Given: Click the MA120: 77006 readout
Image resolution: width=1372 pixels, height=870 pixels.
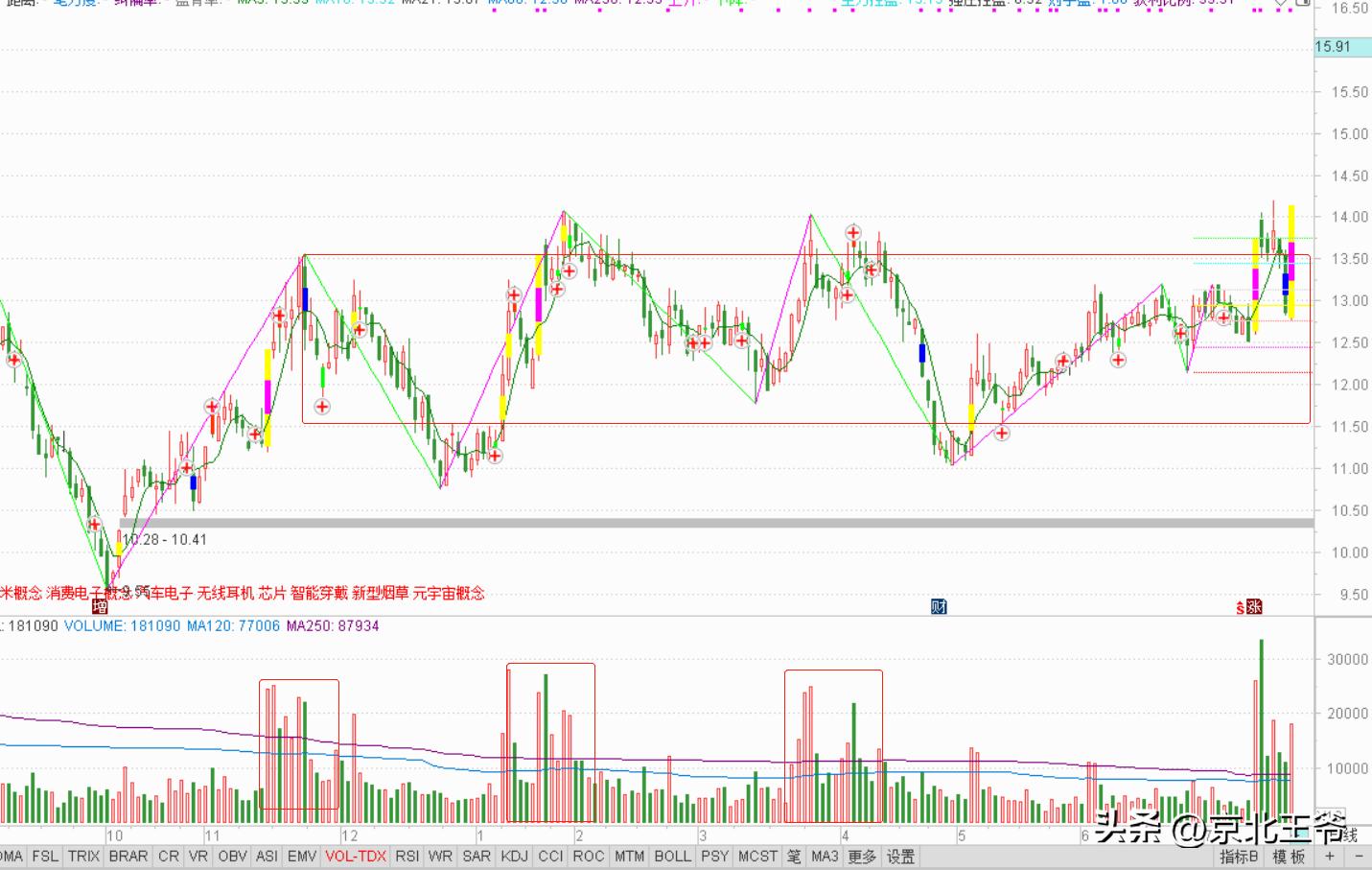Looking at the screenshot, I should pyautogui.click(x=233, y=625).
